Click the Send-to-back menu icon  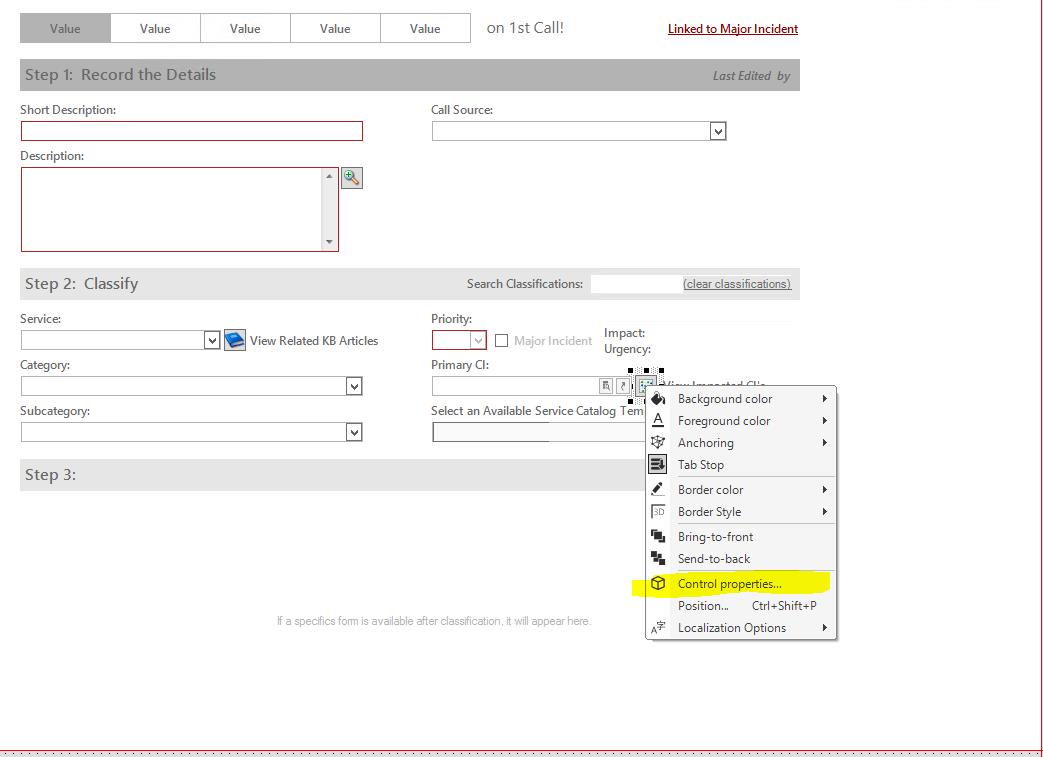[x=657, y=558]
